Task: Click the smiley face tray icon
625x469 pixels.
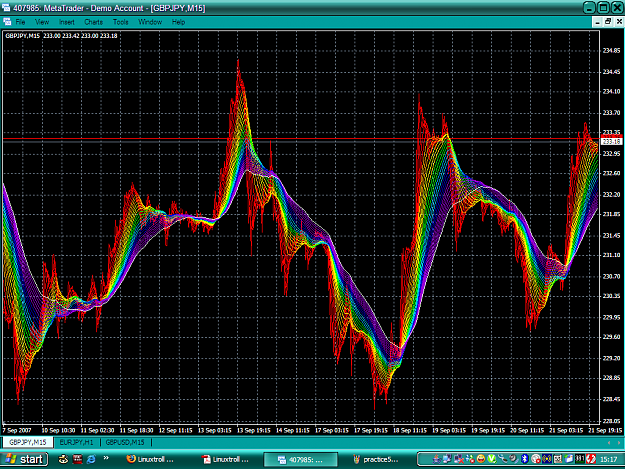Action: click(481, 459)
